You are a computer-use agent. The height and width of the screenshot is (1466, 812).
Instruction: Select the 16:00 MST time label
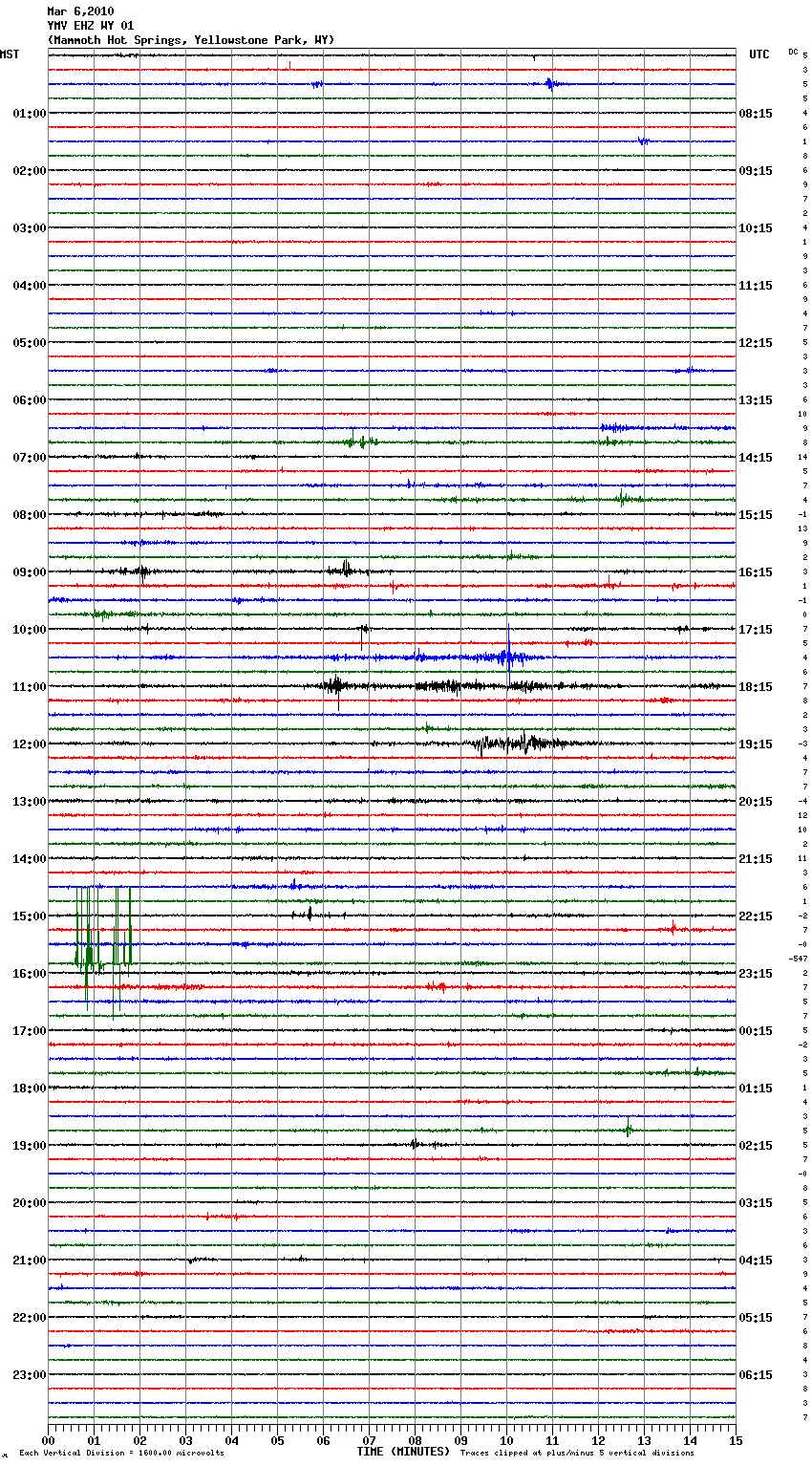[30, 974]
